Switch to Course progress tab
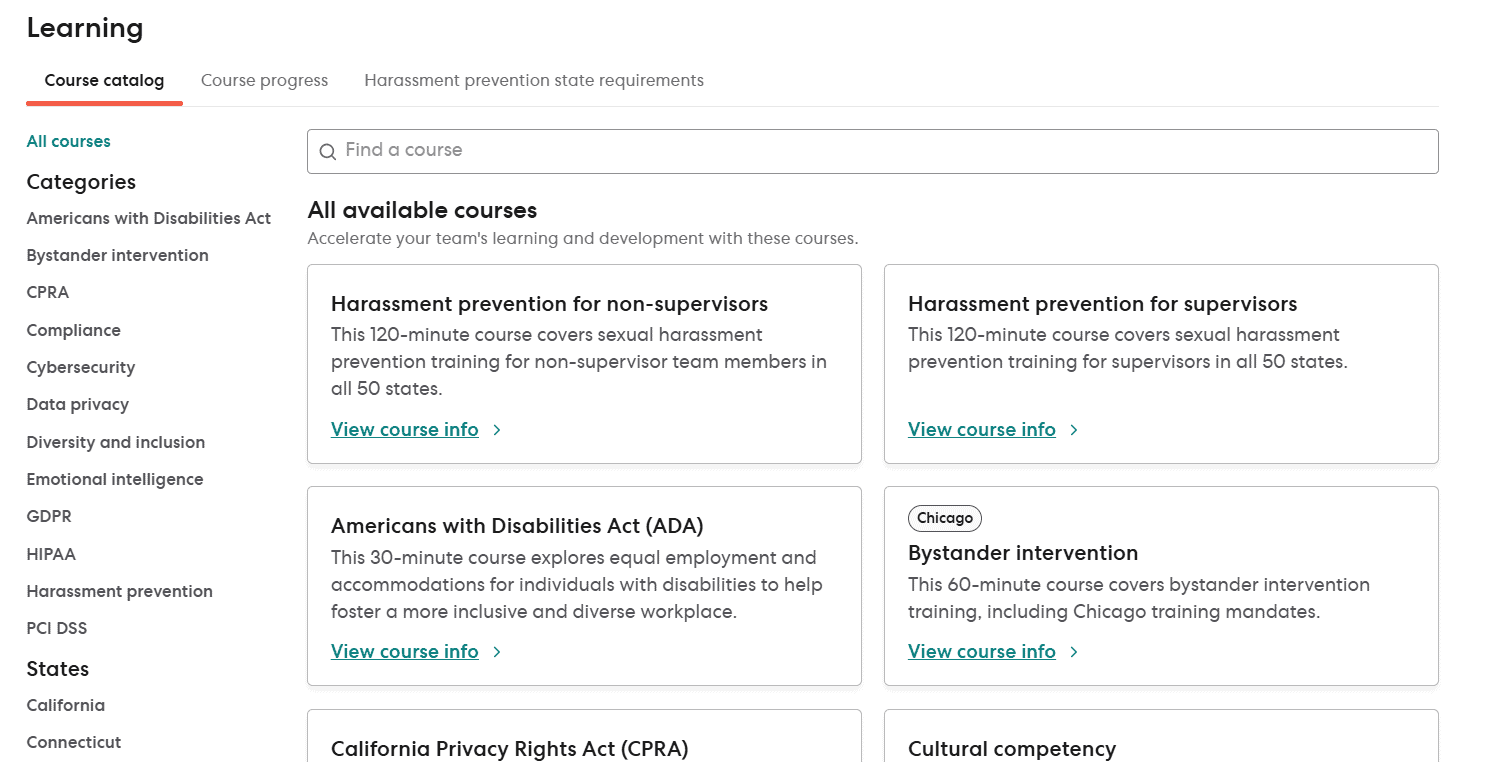This screenshot has width=1498, height=762. (264, 81)
